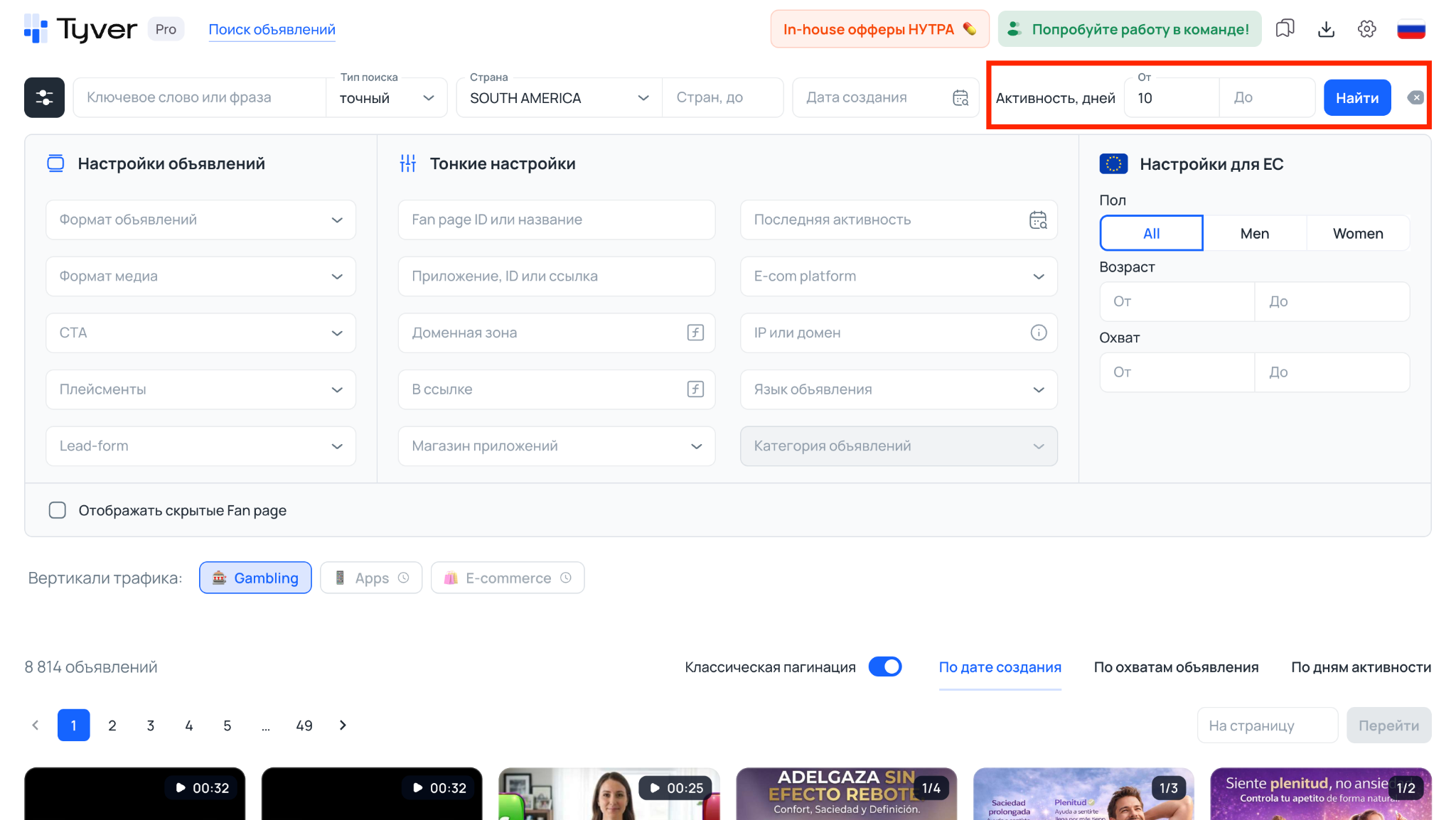Viewport: 1456px width, 820px height.
Task: Click the download icon in the top bar
Action: point(1326,28)
